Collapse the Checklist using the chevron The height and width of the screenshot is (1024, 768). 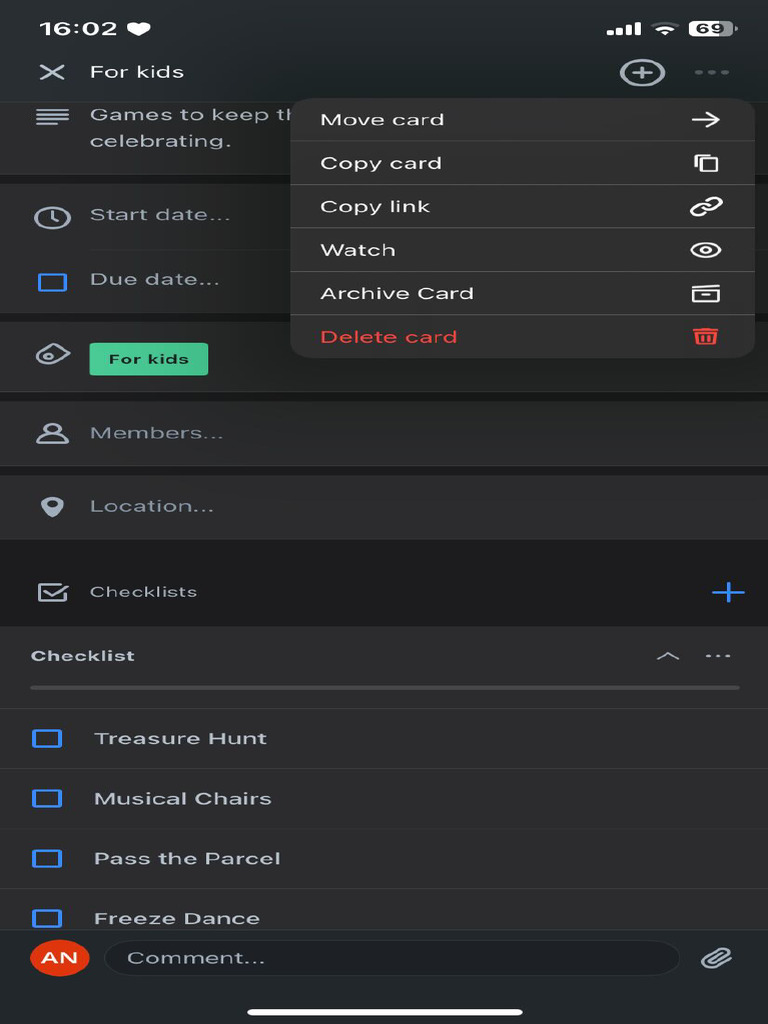tap(667, 656)
